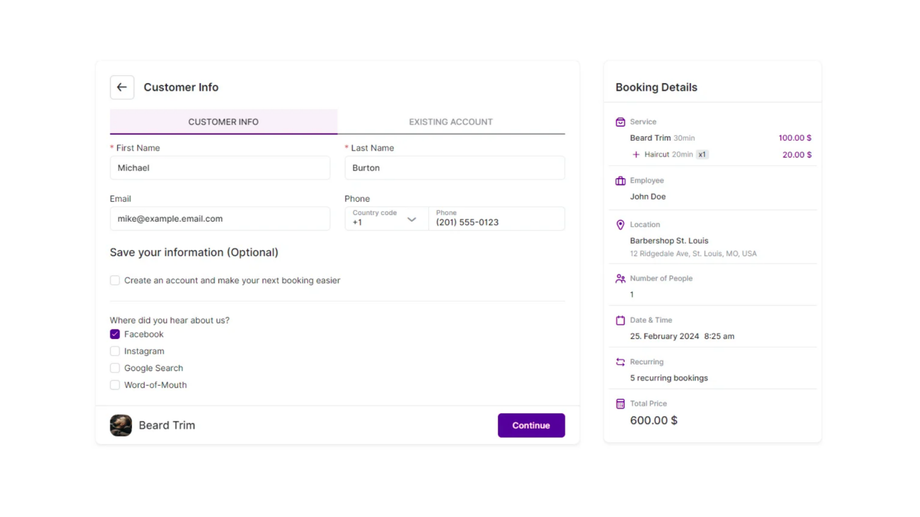Switch to the Existing Account tab
This screenshot has height=517, width=920.
(450, 122)
